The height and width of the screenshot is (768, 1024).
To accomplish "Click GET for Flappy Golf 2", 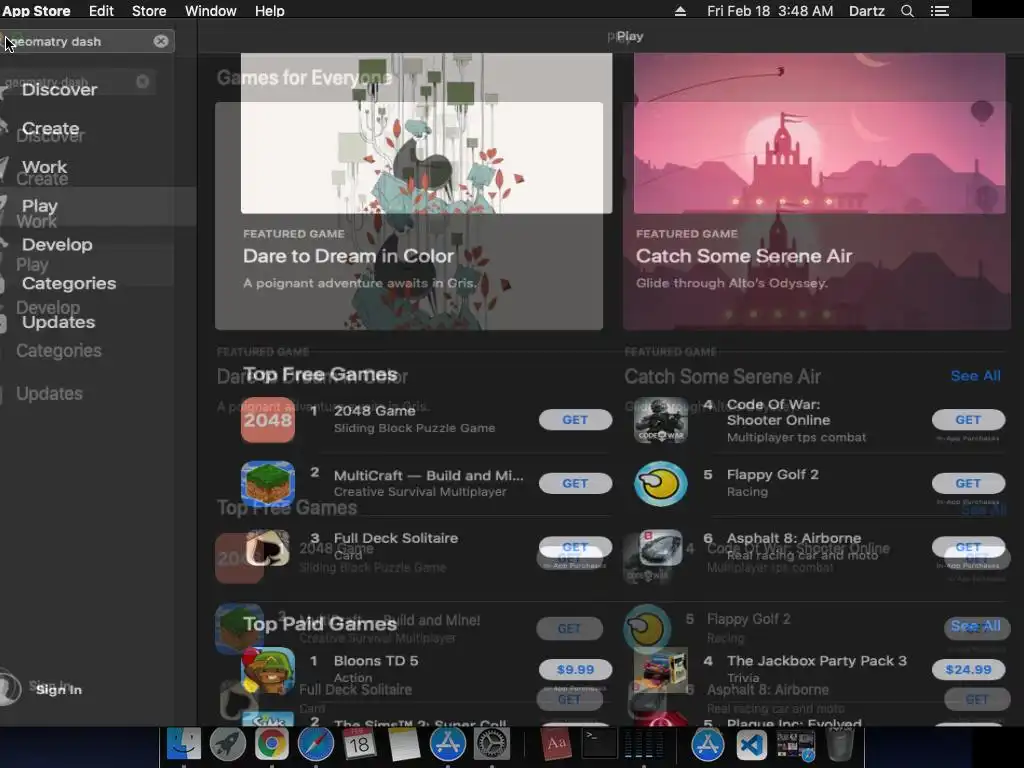I will coord(968,483).
